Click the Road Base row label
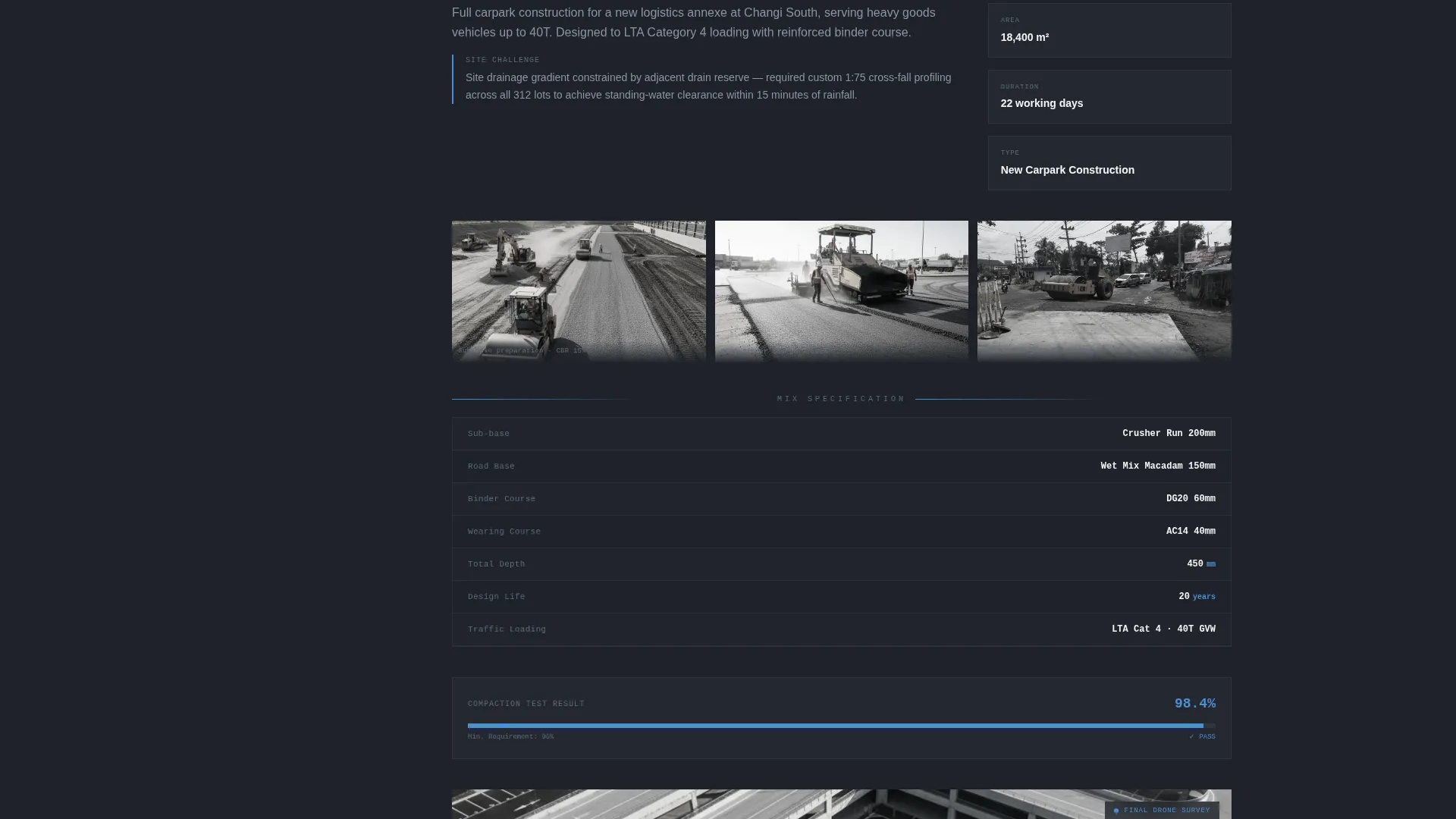Screen dimensions: 1456x819 coord(491,466)
